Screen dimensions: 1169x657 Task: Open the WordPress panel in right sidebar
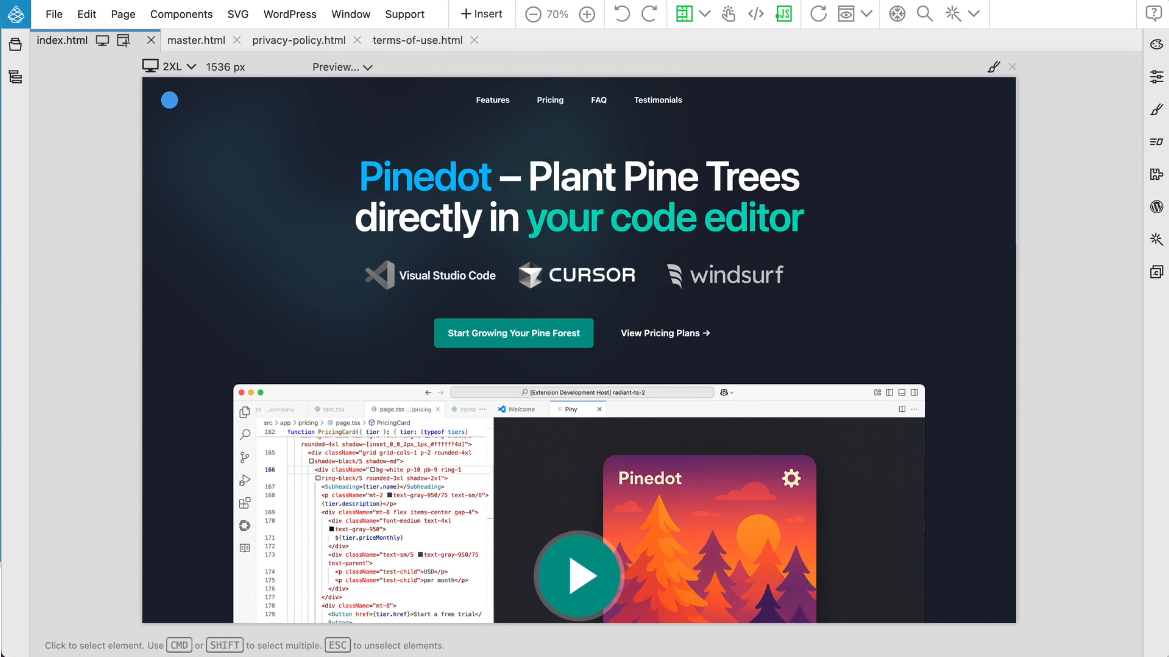point(1157,207)
